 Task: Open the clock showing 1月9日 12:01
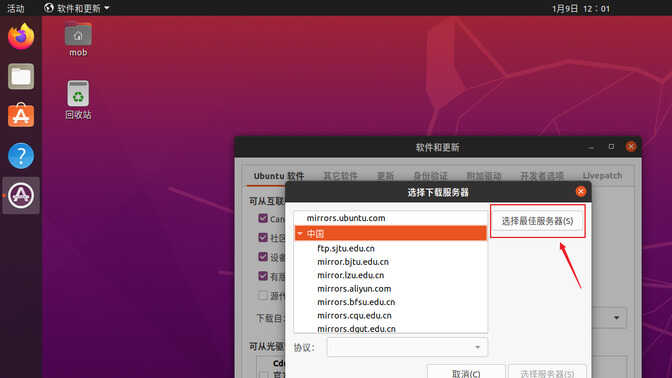coord(581,9)
